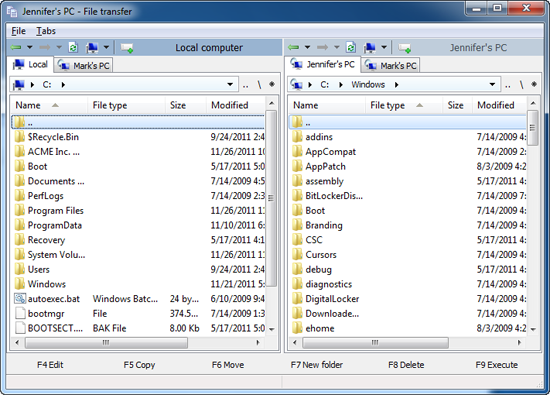This screenshot has height=395, width=550.
Task: Click the forward arrow in the Local computer toolbar
Action: click(45, 47)
